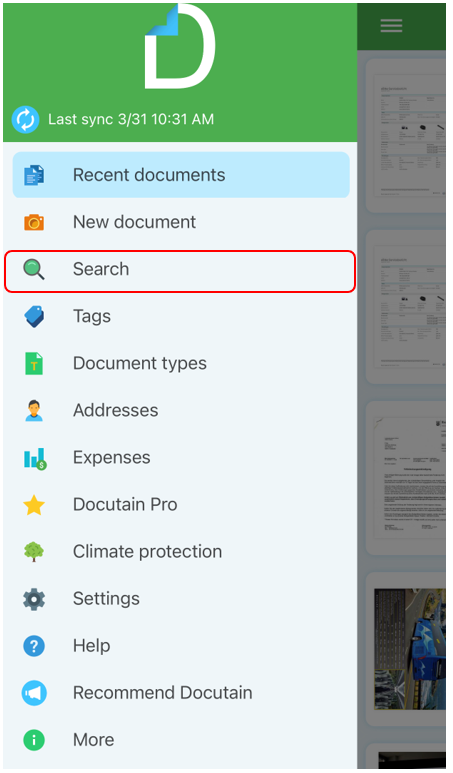Open the hamburger menu icon
The image size is (453, 773).
coord(391,26)
